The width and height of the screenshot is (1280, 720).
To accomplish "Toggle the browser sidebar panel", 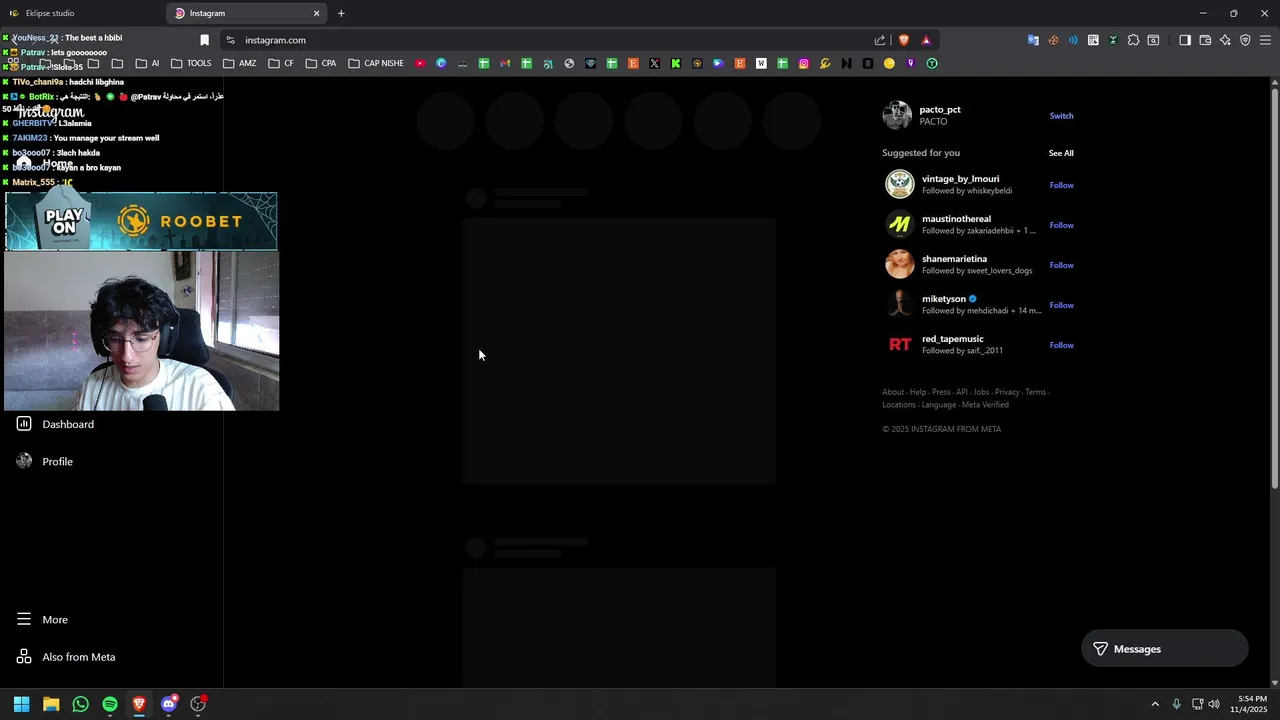I will coord(1185,40).
